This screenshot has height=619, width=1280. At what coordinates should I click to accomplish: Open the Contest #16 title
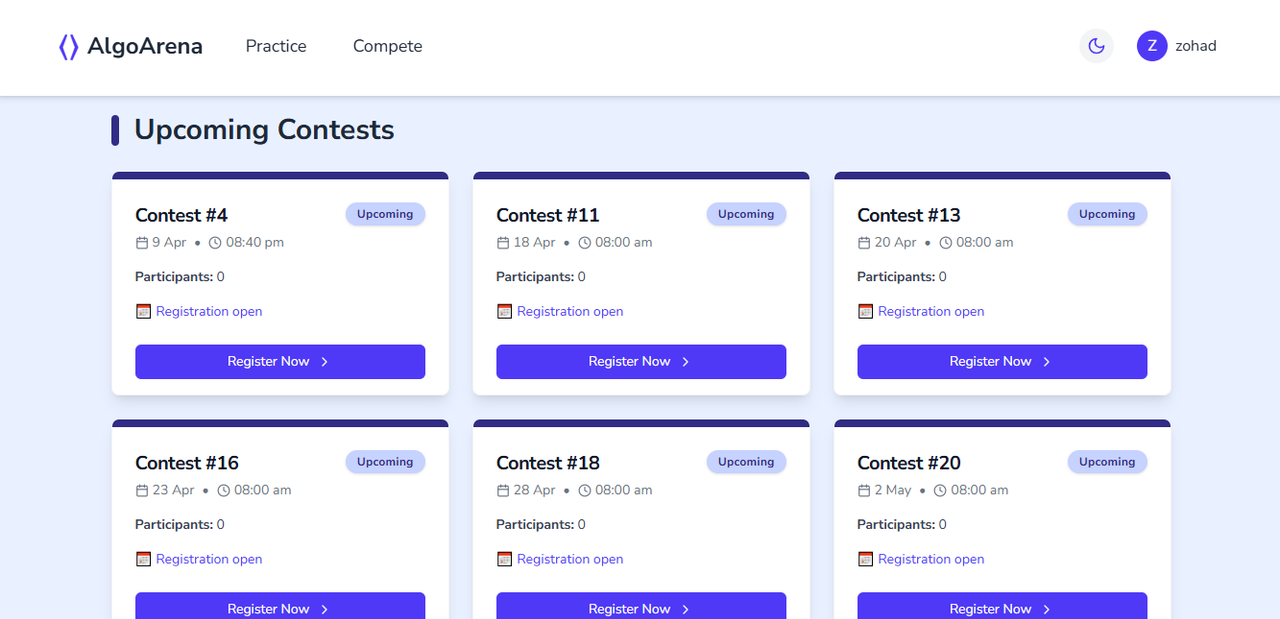tap(187, 463)
